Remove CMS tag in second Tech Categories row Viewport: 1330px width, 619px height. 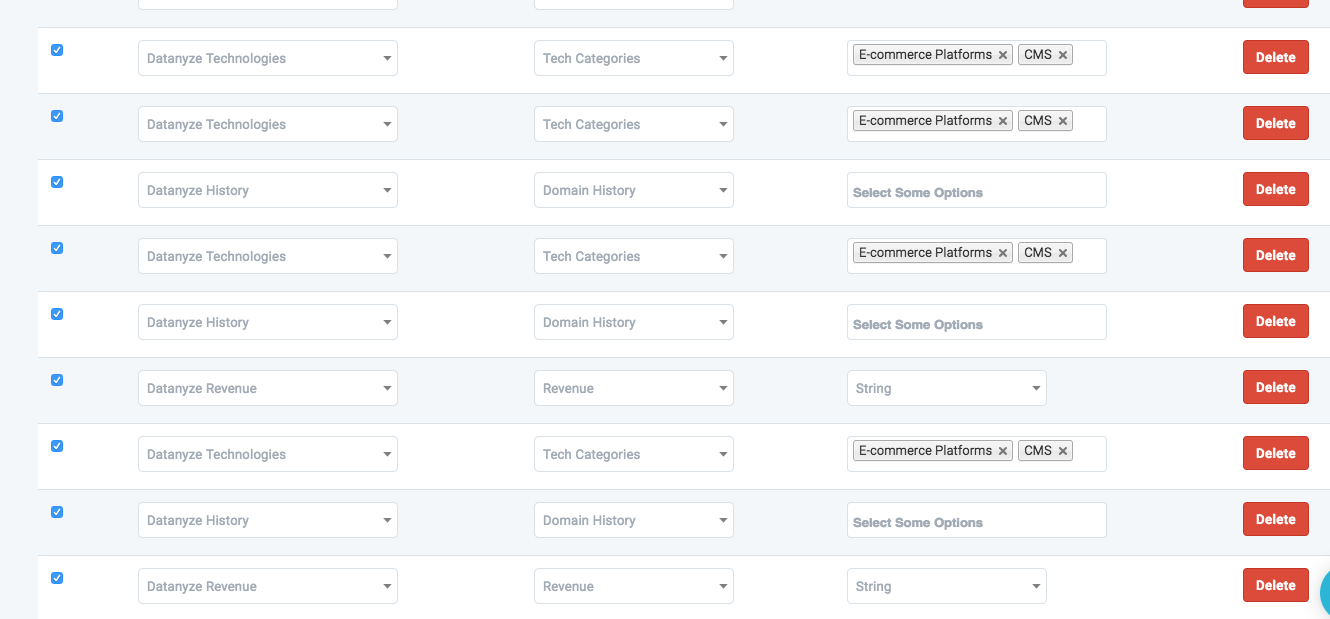click(x=1062, y=121)
